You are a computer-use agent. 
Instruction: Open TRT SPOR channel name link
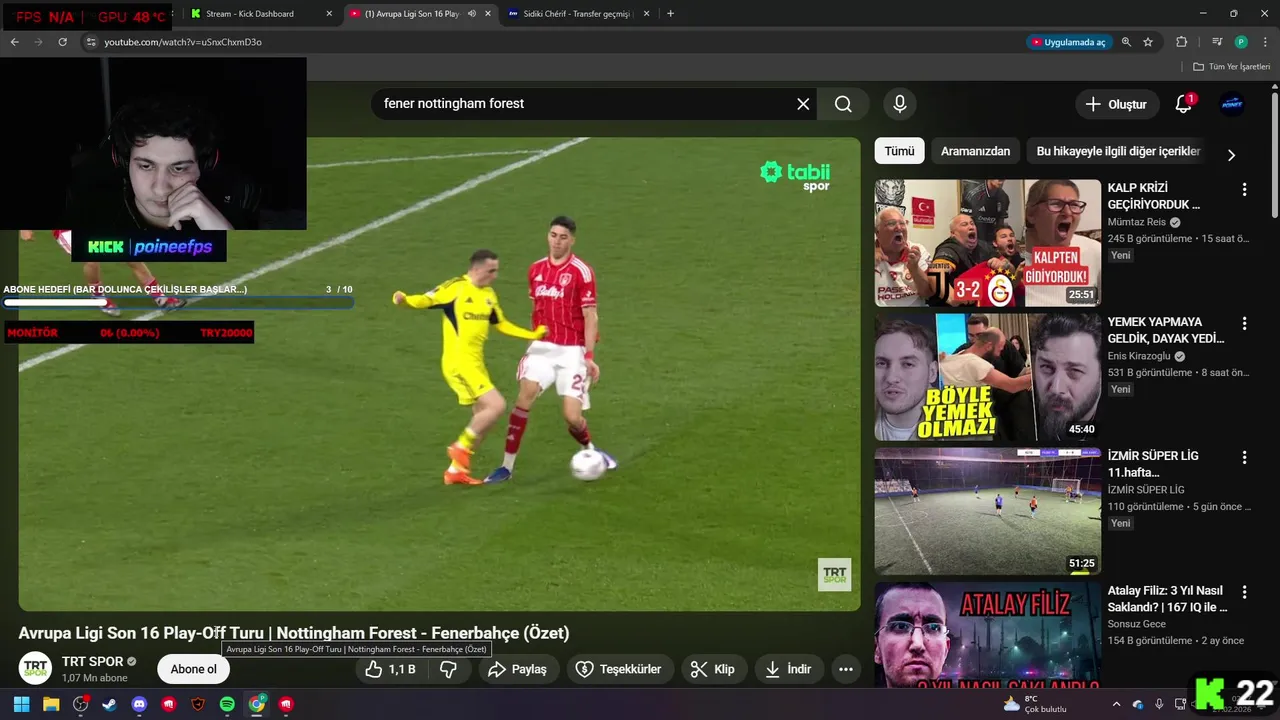[93, 661]
